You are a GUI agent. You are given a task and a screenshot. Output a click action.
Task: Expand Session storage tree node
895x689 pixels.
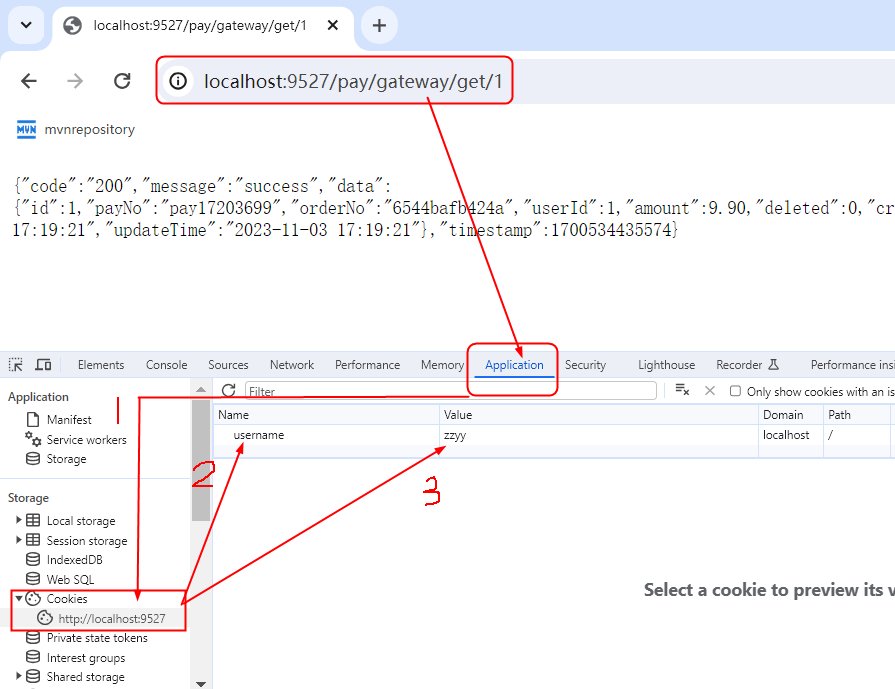(18, 540)
